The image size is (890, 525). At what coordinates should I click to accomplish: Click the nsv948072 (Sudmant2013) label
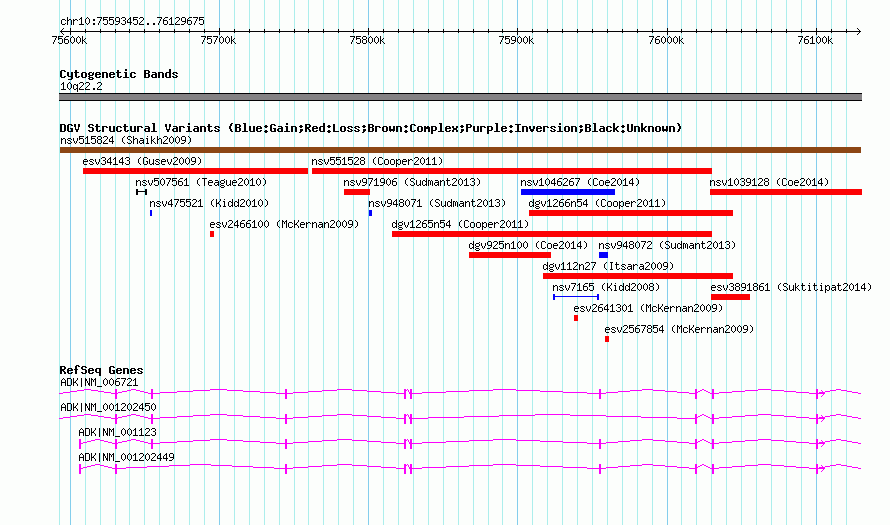[667, 245]
